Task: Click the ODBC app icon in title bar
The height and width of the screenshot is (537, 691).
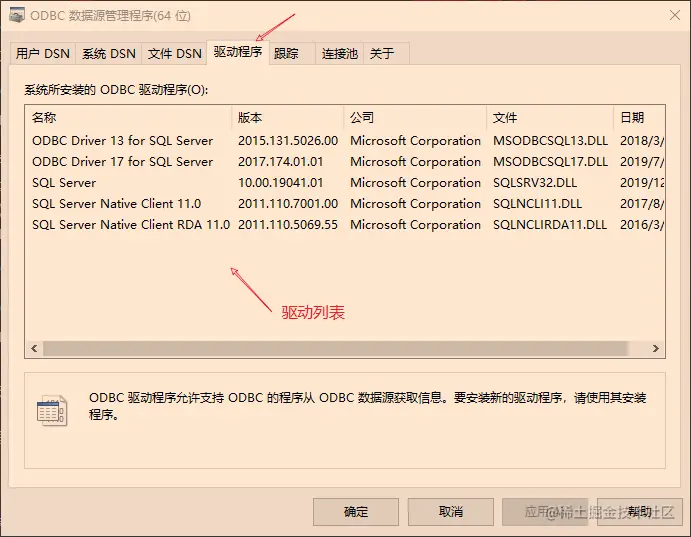Action: coord(17,15)
